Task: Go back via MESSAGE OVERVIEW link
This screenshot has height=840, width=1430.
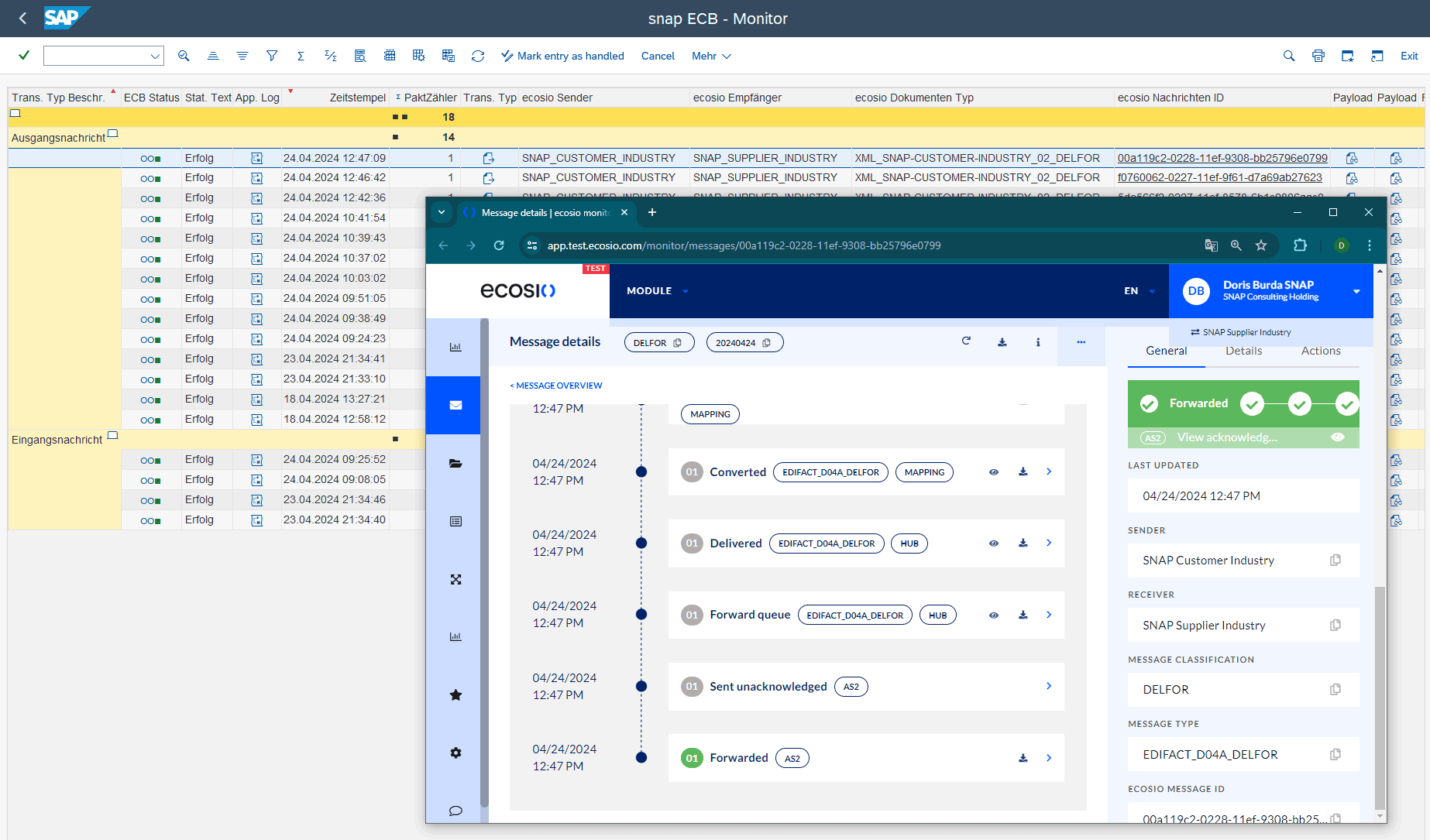Action: (556, 386)
